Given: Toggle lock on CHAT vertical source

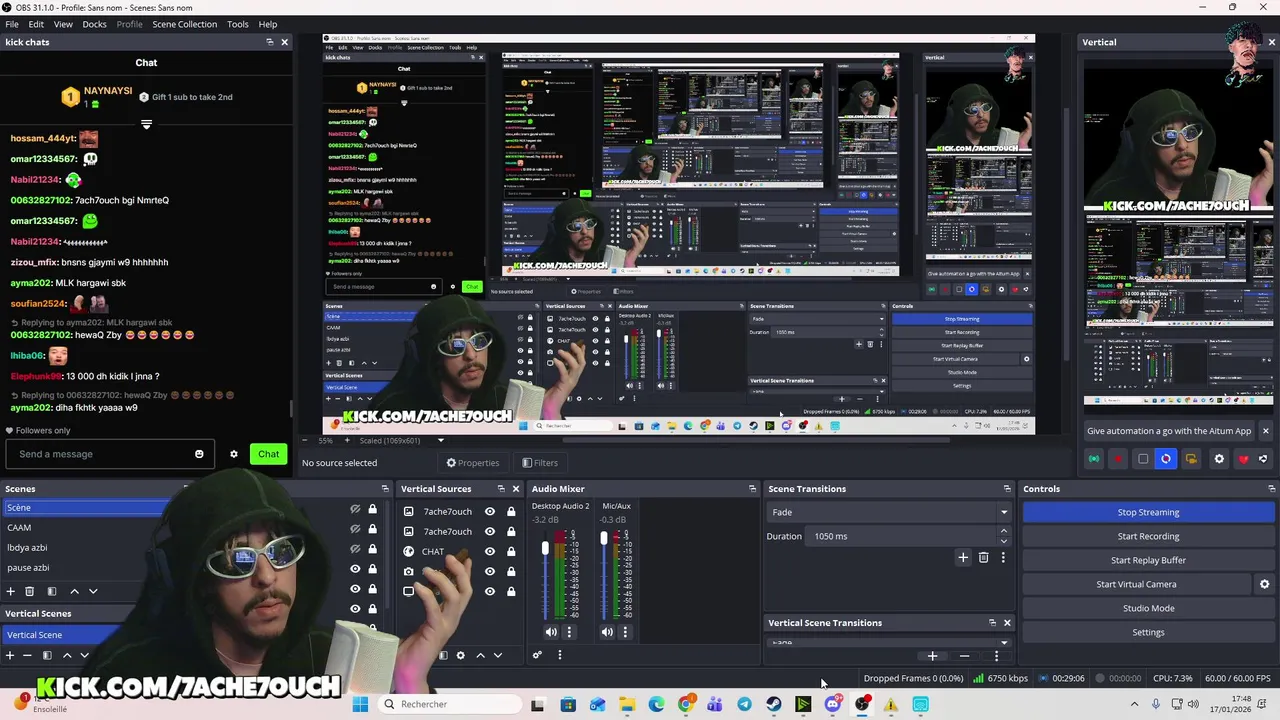Looking at the screenshot, I should click(511, 551).
